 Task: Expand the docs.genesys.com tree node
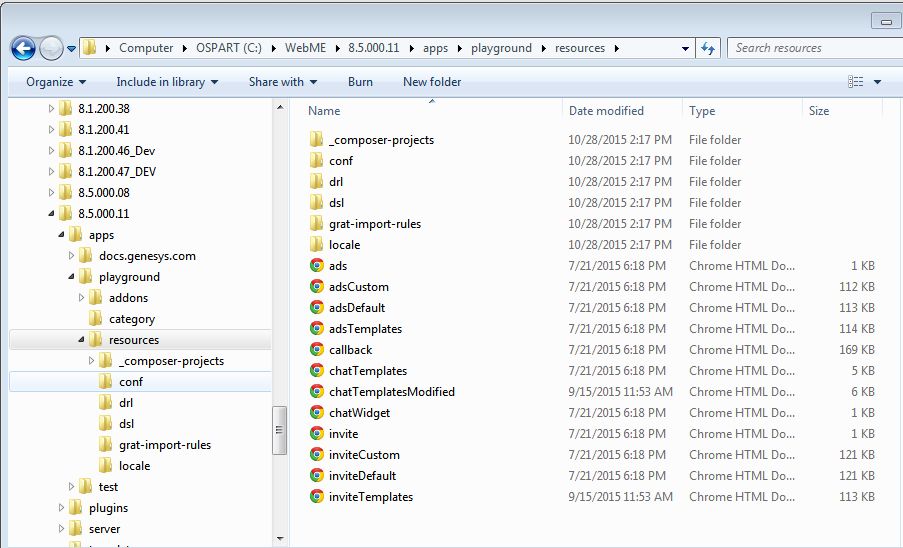click(x=71, y=256)
